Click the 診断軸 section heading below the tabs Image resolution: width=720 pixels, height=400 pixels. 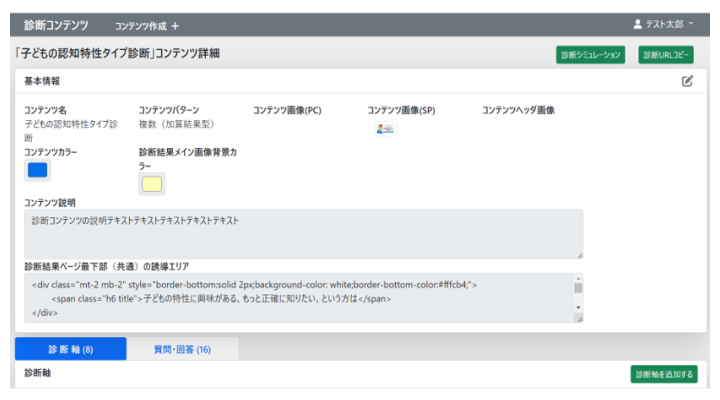37,373
